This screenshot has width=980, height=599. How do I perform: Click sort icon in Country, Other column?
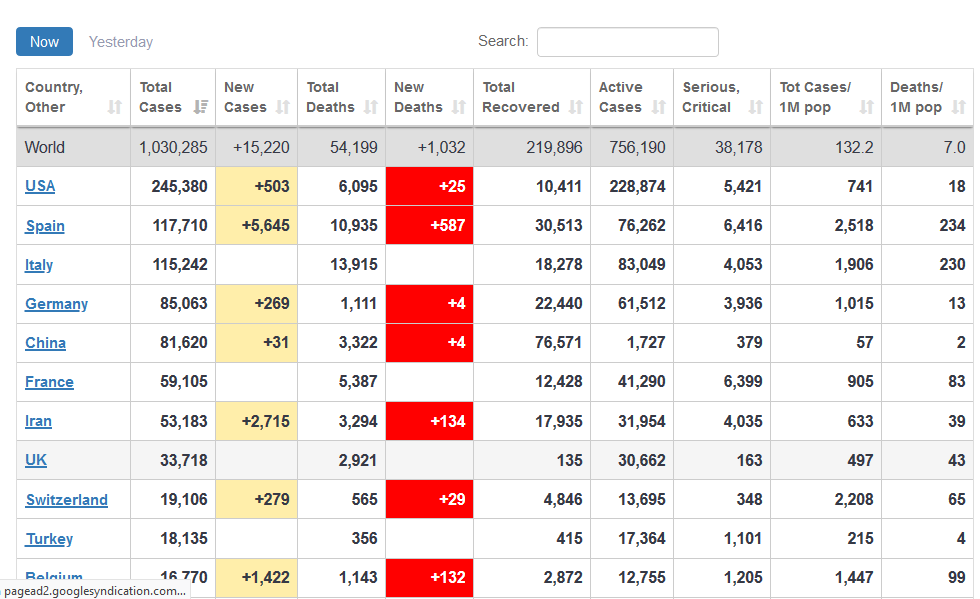click(115, 107)
